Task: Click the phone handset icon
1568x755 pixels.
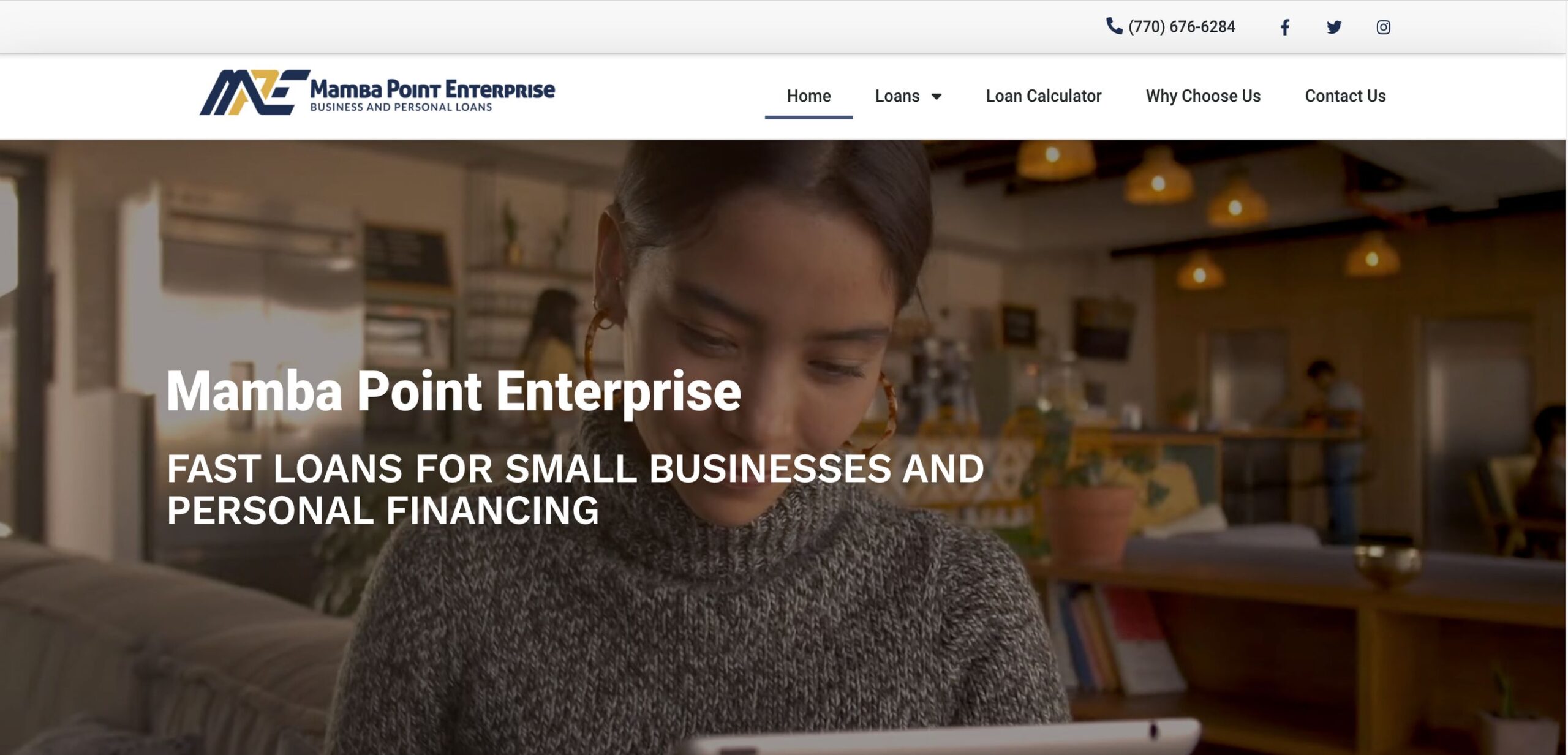Action: click(x=1114, y=26)
